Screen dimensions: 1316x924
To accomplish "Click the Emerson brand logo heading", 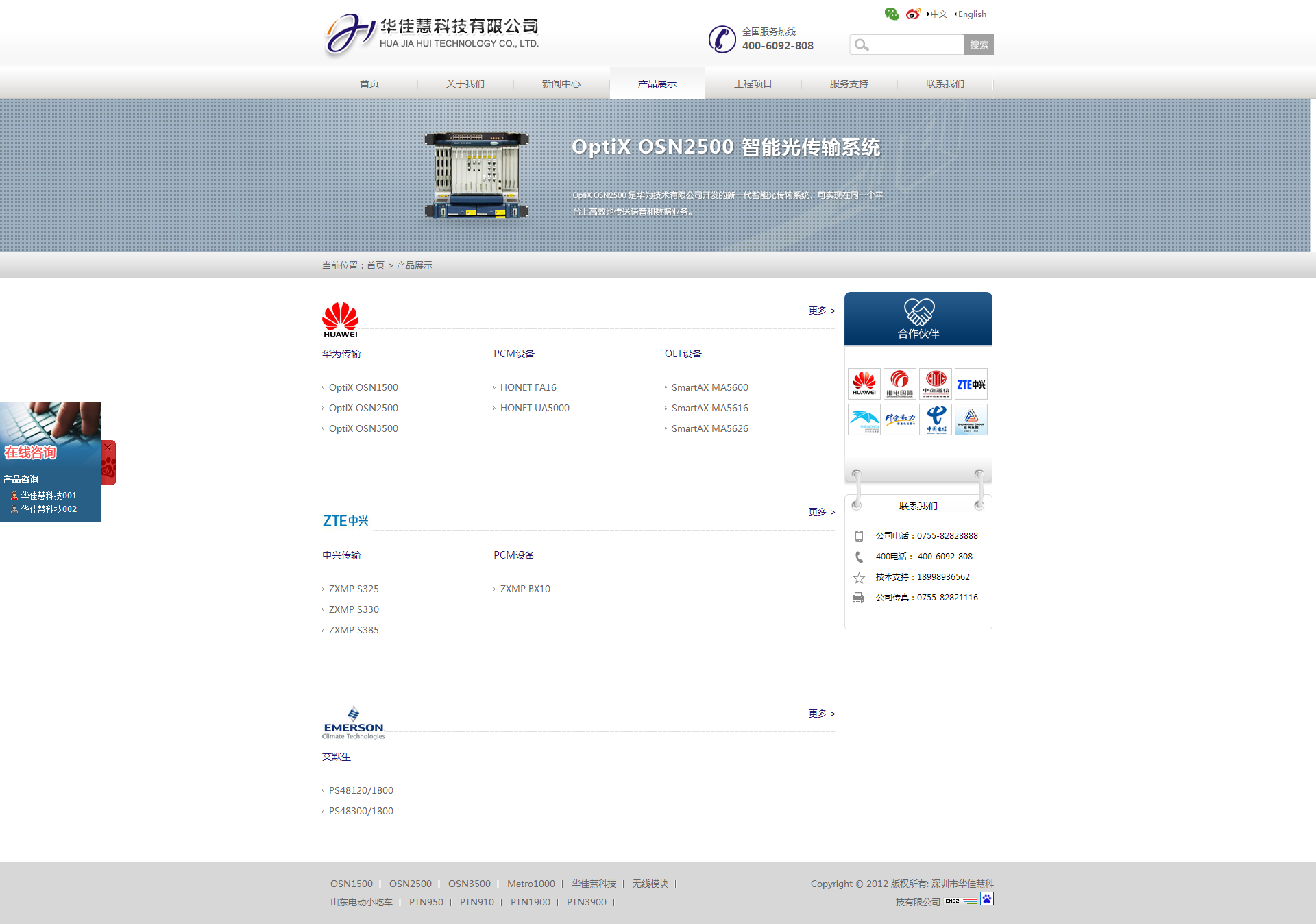I will (354, 722).
